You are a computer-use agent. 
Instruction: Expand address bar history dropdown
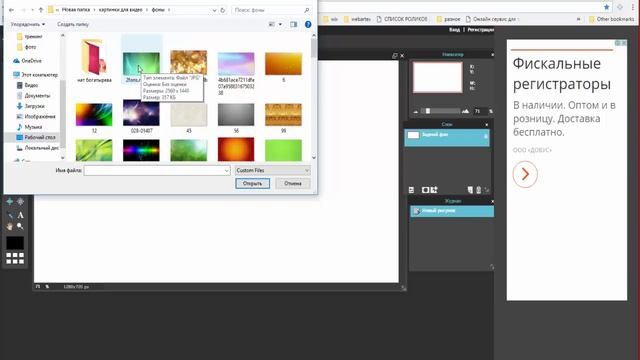214,10
